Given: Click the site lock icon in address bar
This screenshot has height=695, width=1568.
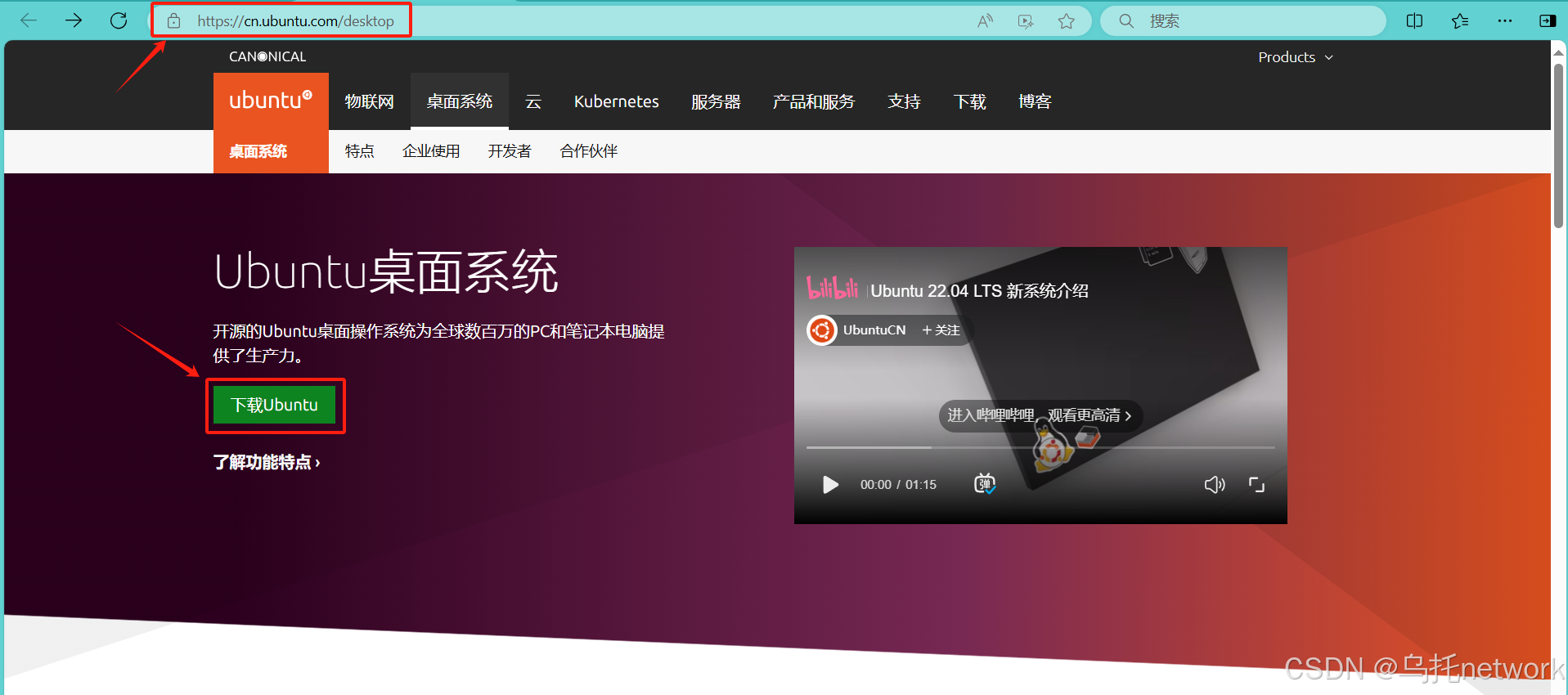Looking at the screenshot, I should (173, 21).
